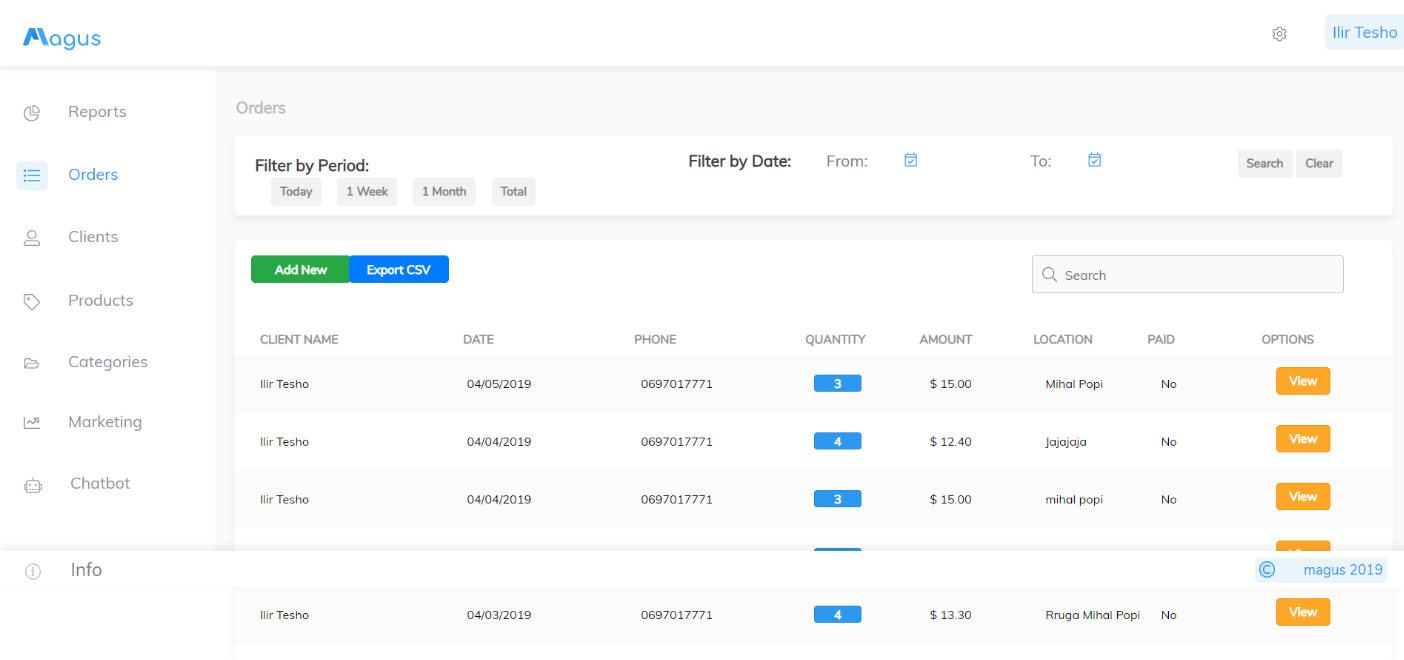Navigate to Categories
The width and height of the screenshot is (1404, 660).
(x=108, y=362)
